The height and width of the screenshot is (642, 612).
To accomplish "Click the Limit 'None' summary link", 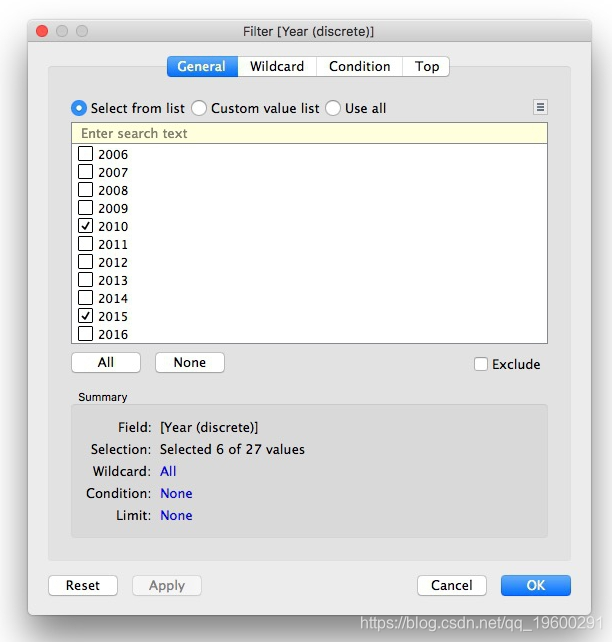I will [x=176, y=515].
